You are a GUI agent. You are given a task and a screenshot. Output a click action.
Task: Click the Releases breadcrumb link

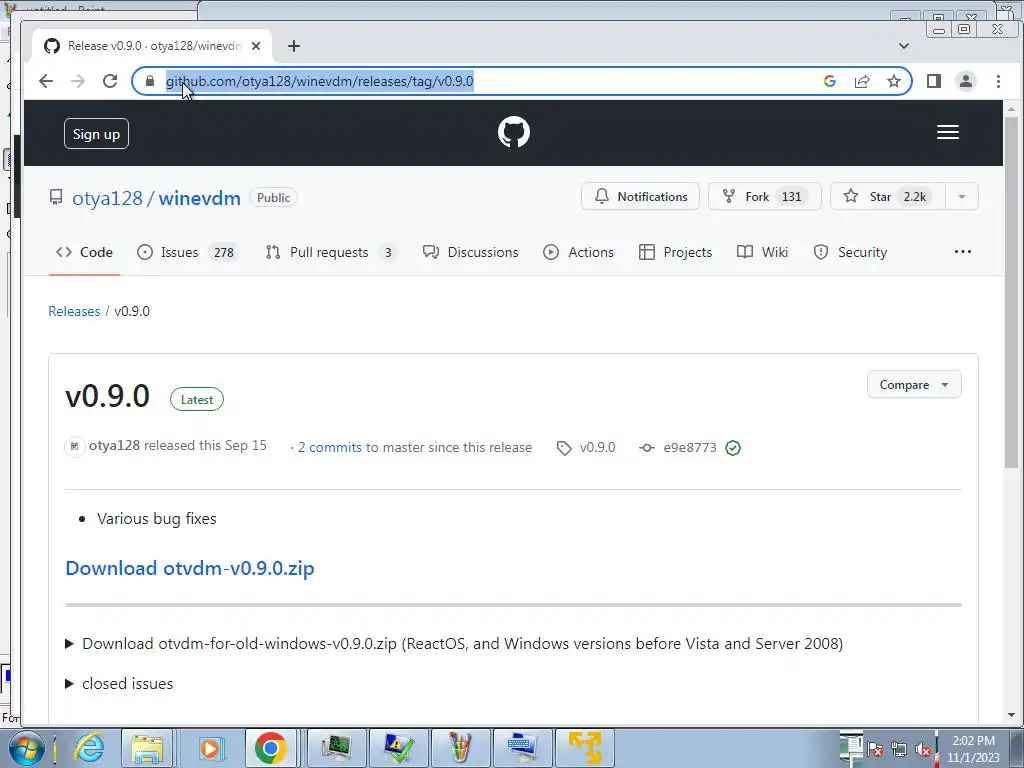coord(74,312)
